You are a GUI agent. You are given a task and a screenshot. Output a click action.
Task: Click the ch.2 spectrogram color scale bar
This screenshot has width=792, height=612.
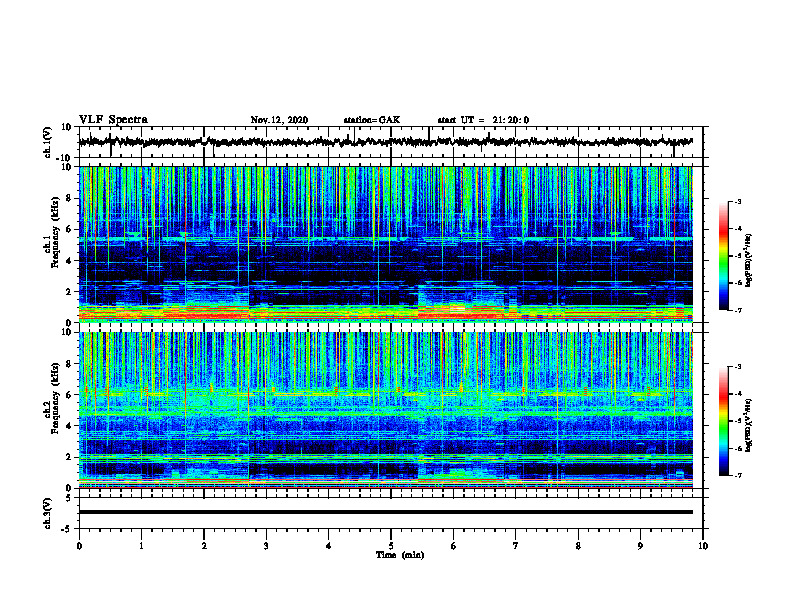coord(723,421)
